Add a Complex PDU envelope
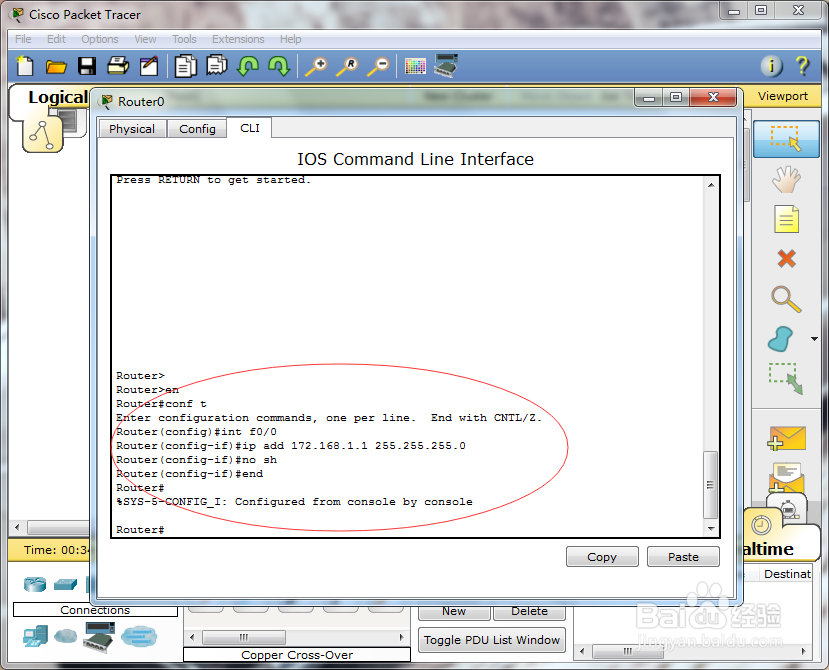 787,476
